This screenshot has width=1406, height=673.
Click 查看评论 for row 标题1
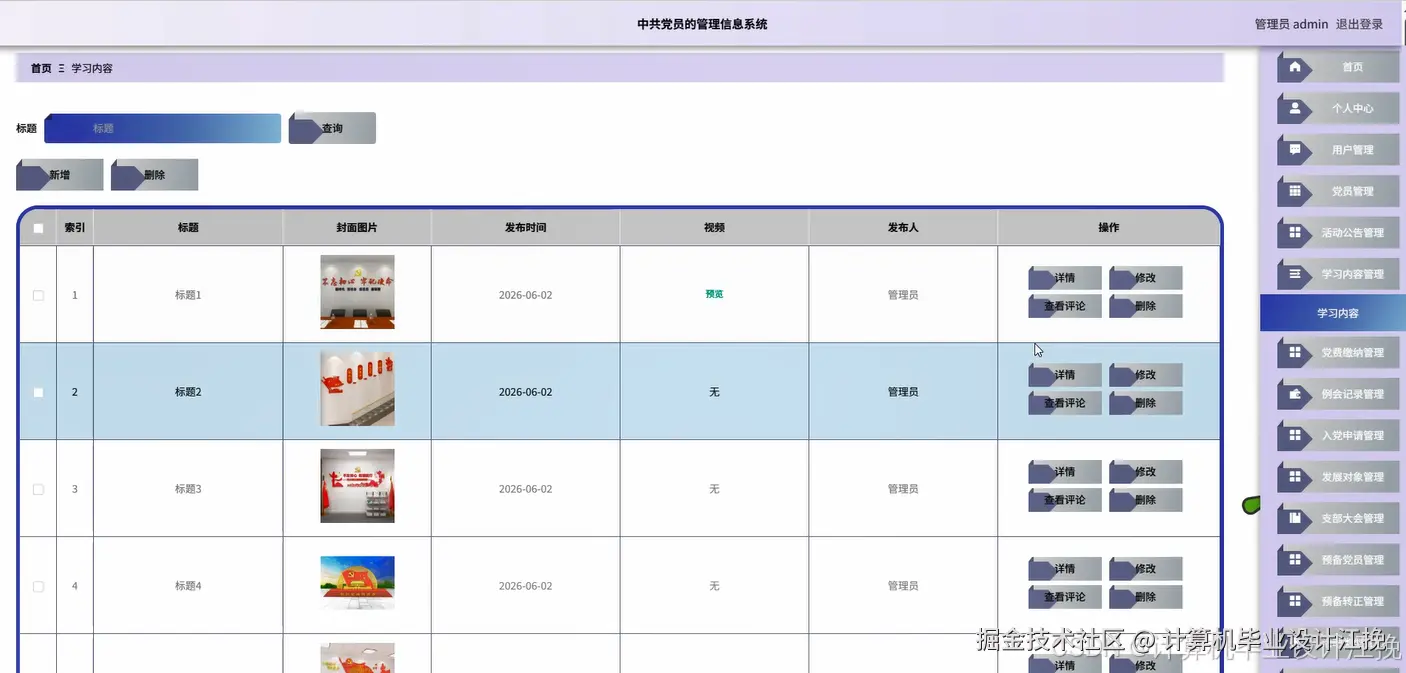(x=1065, y=306)
